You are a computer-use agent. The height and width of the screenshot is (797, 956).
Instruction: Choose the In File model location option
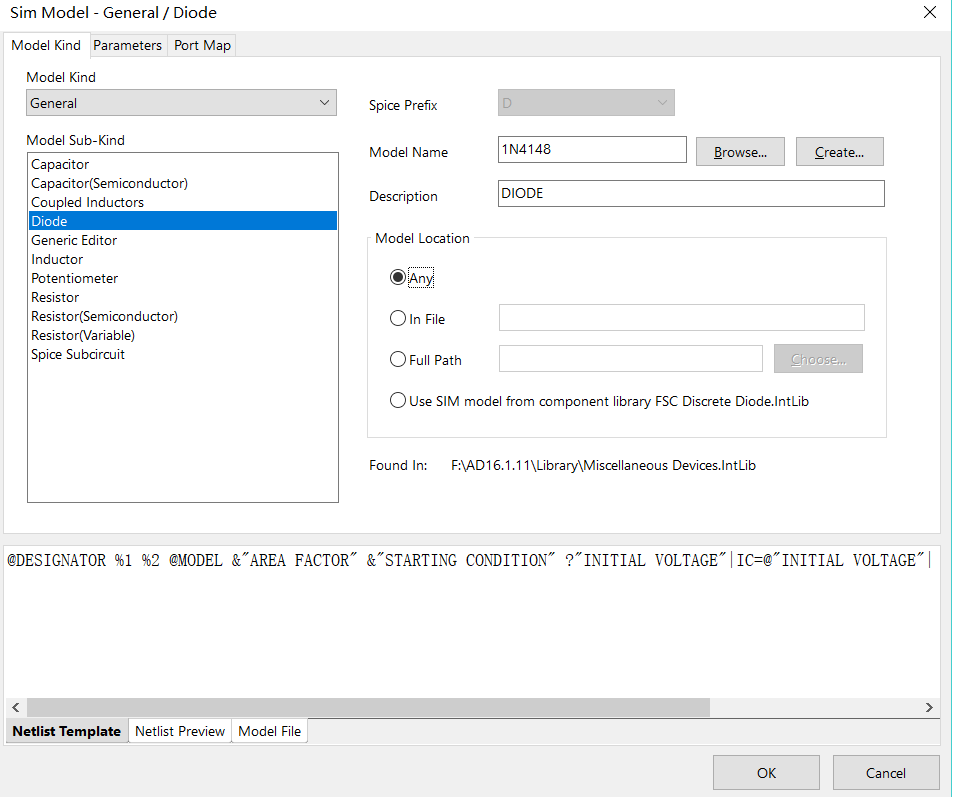(x=398, y=318)
